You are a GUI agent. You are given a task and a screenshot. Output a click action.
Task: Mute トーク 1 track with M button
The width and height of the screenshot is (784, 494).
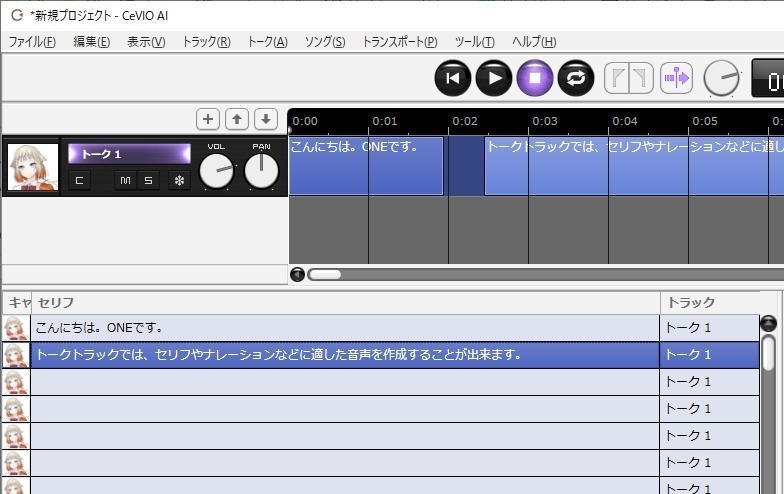click(x=126, y=180)
